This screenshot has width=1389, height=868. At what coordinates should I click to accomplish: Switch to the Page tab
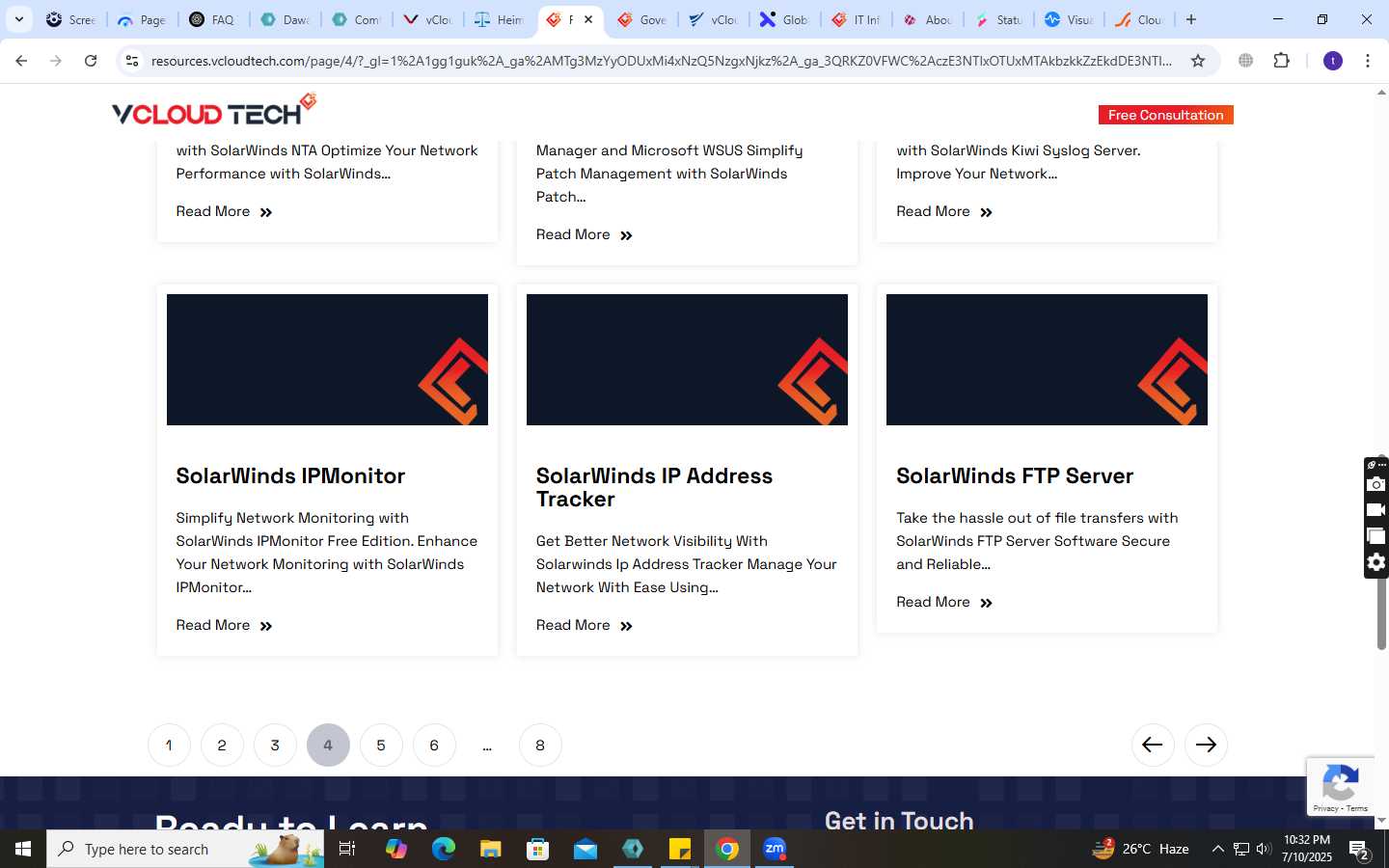pos(142,19)
